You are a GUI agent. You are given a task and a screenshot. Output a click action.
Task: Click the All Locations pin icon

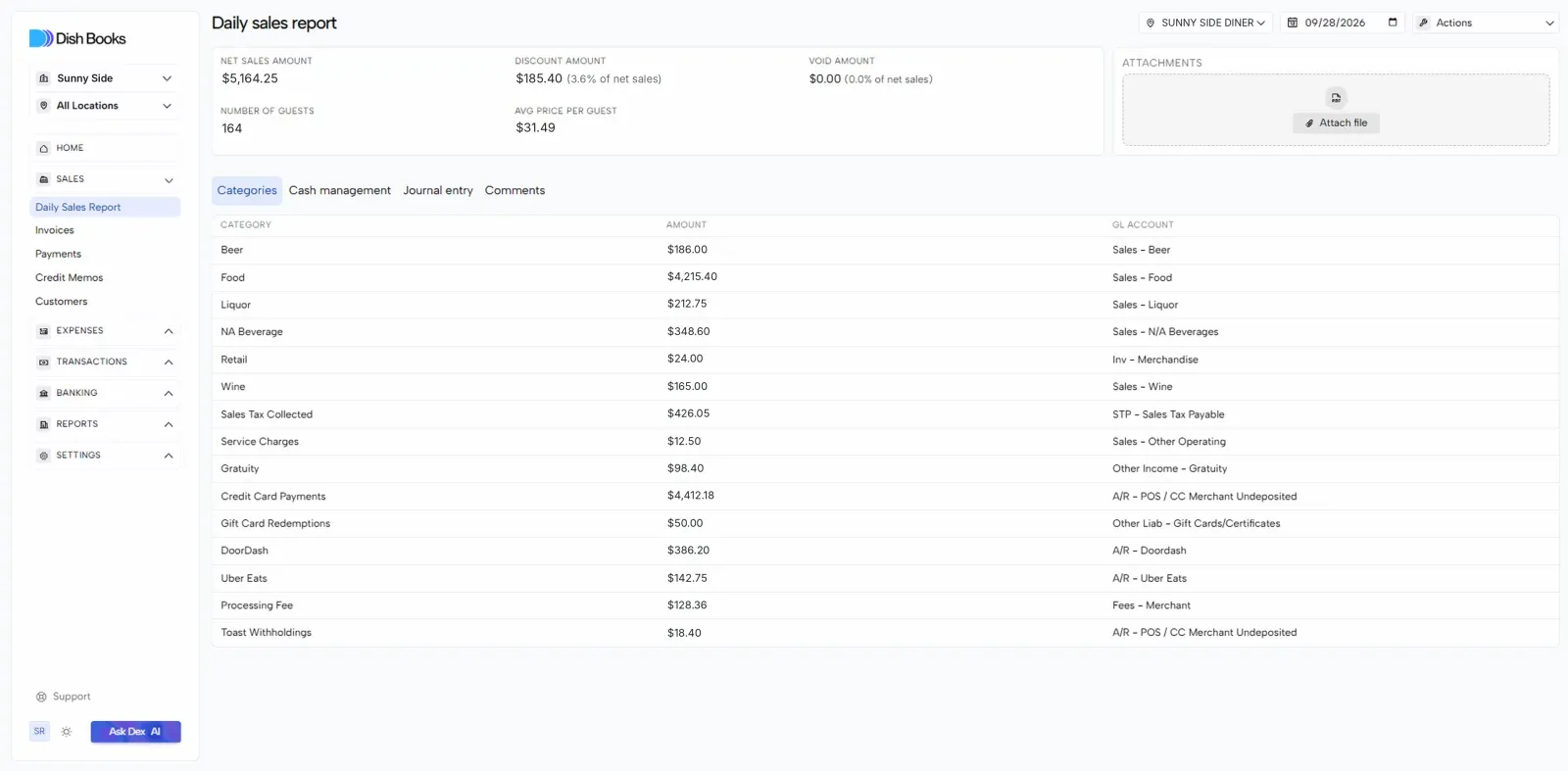point(43,106)
